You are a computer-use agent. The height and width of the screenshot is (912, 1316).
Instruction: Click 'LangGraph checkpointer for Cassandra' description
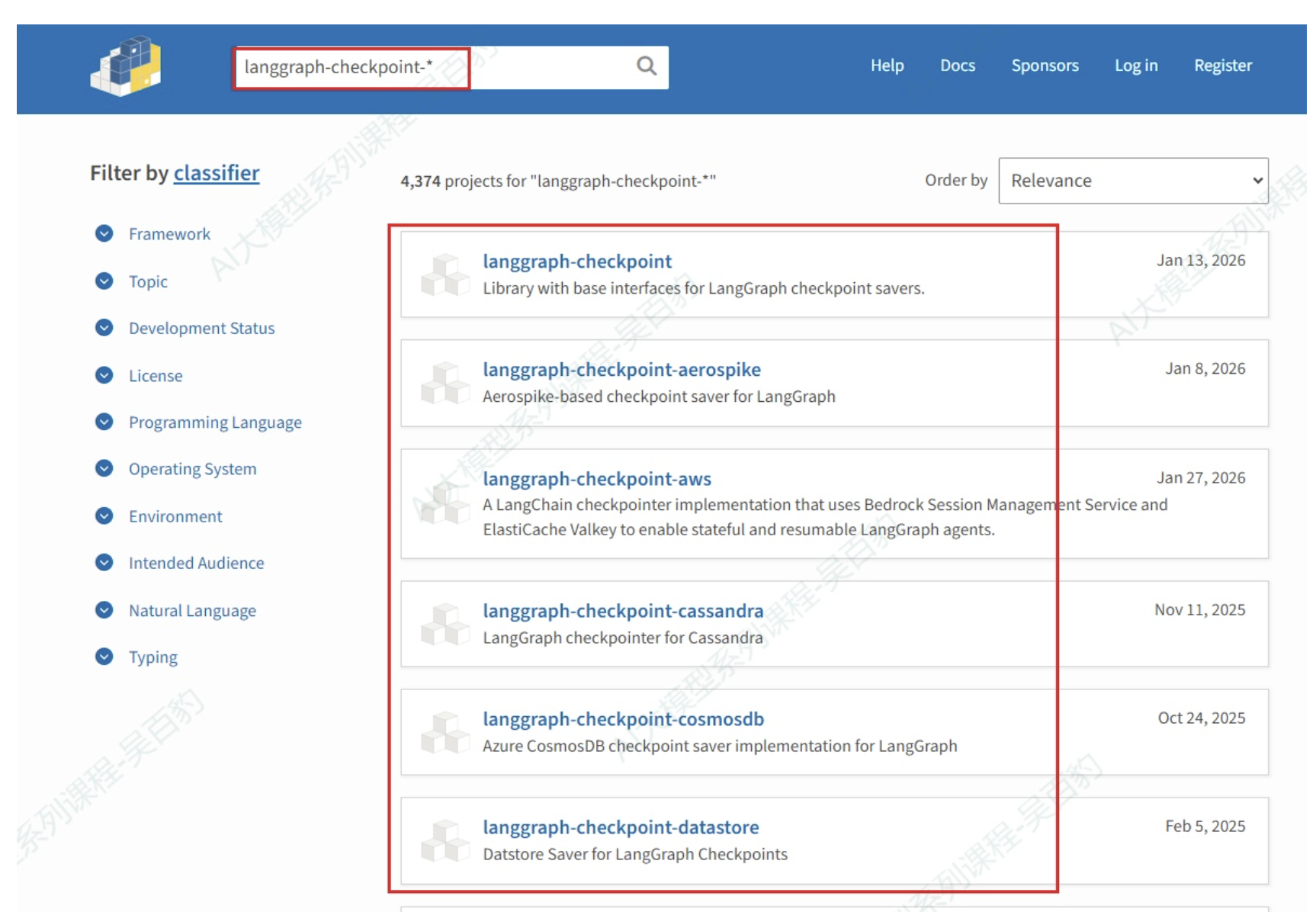click(622, 637)
